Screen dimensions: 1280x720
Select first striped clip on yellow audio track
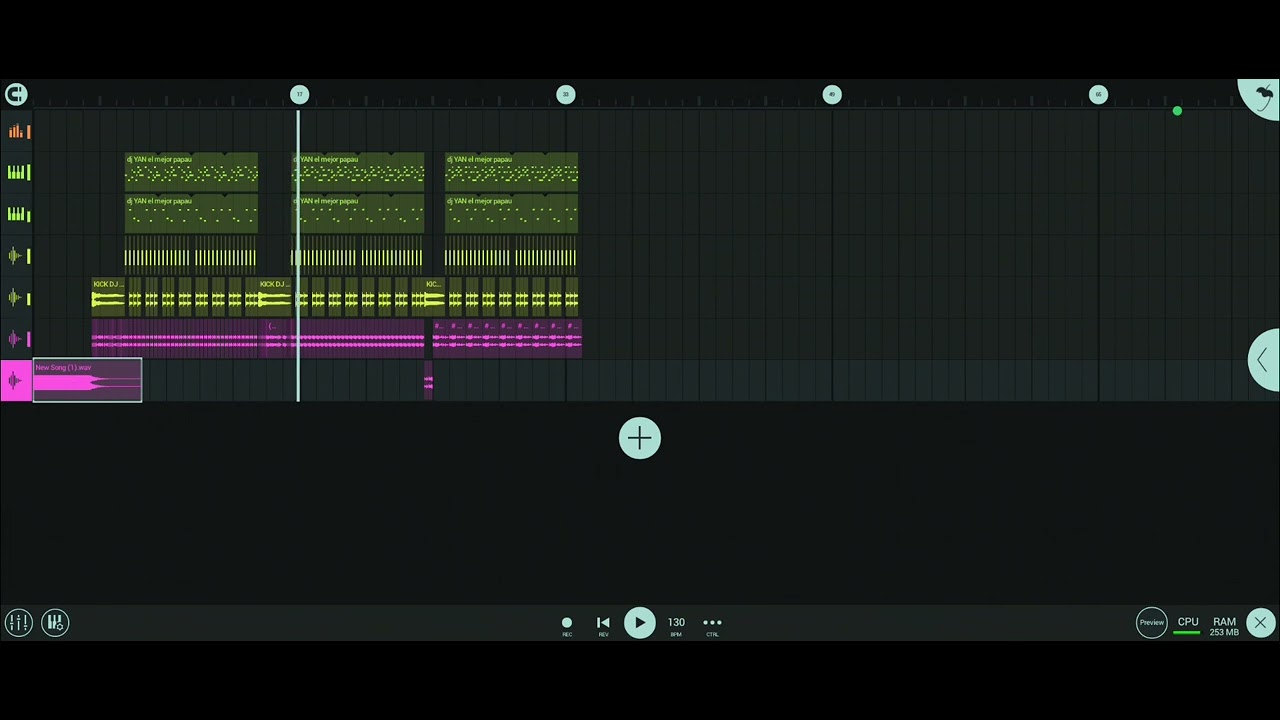click(x=157, y=256)
